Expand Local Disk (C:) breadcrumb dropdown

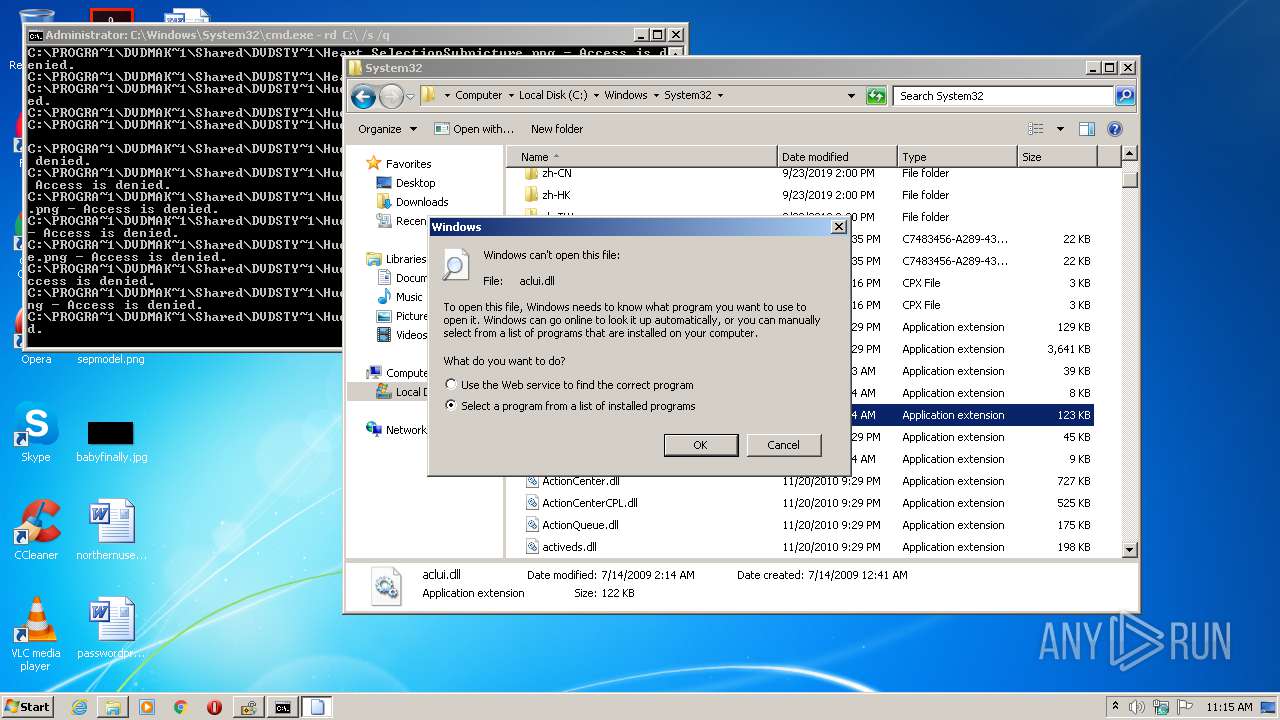596,96
